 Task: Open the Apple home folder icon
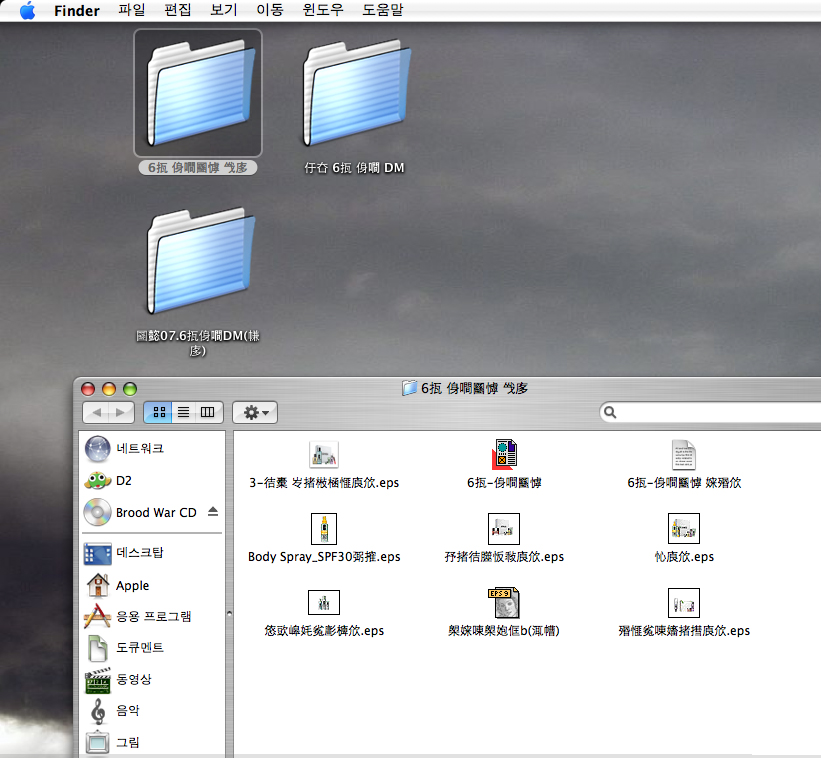pyautogui.click(x=98, y=585)
